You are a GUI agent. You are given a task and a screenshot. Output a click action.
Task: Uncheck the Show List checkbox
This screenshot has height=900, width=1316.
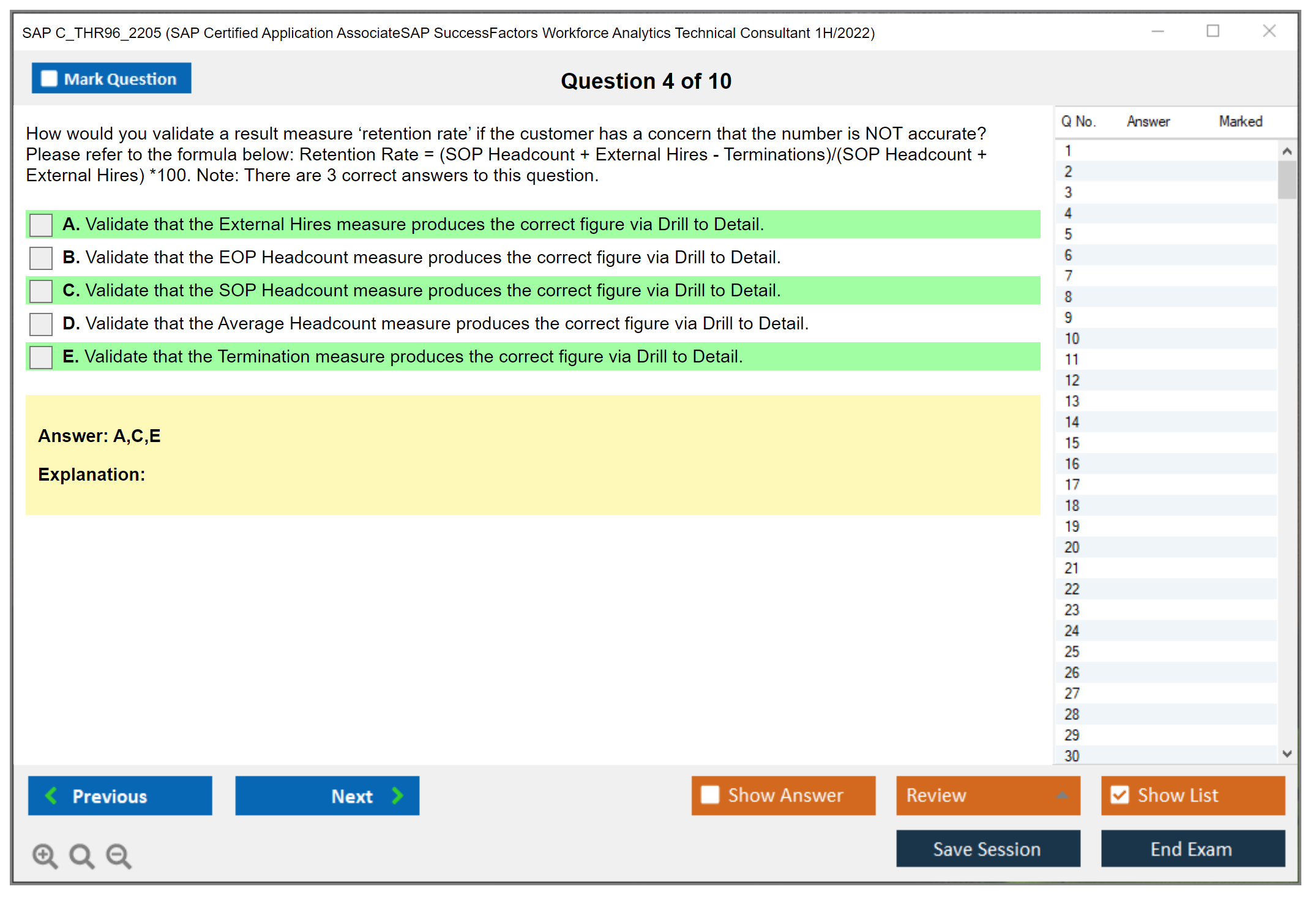1120,795
